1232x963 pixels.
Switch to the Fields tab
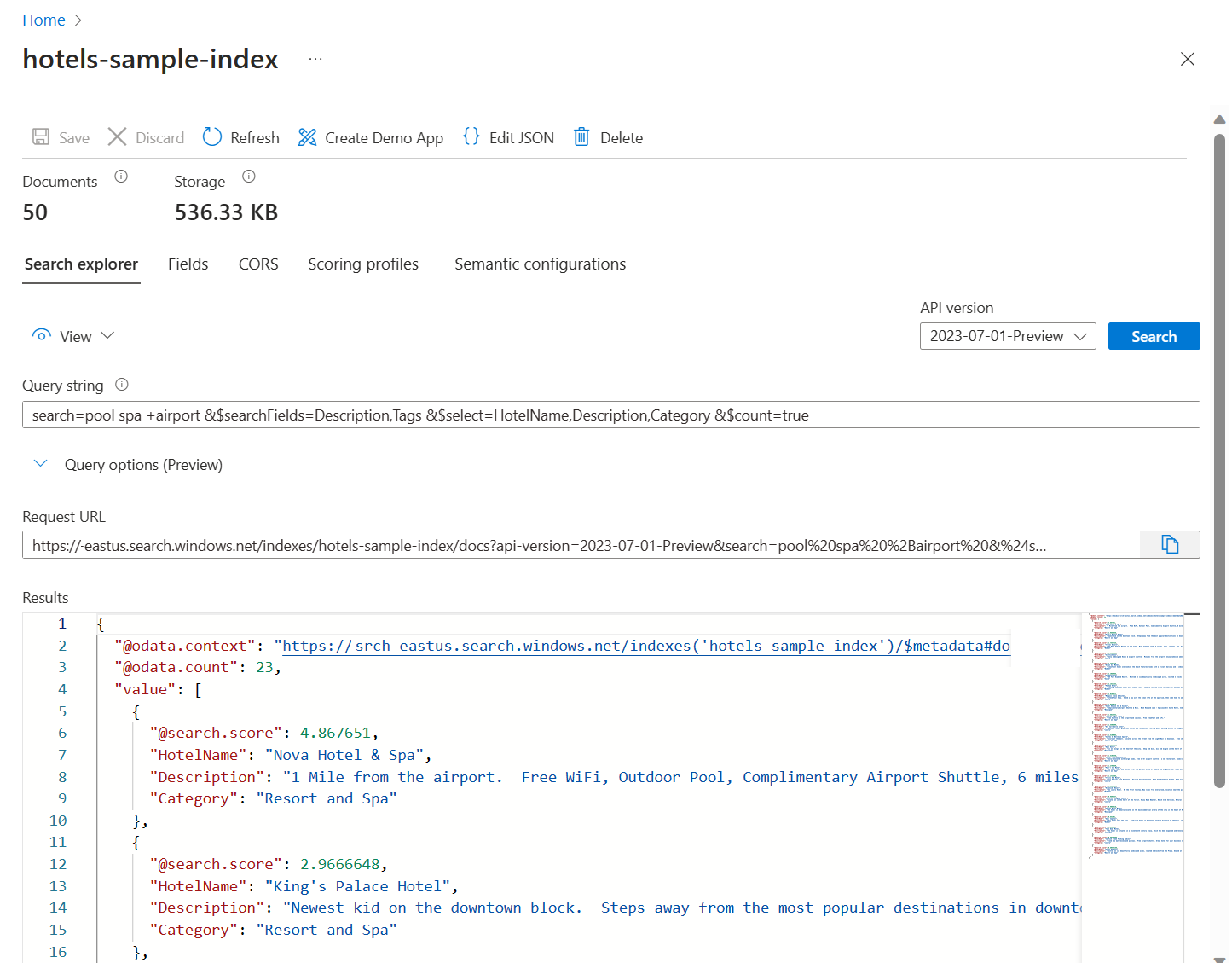click(x=188, y=264)
